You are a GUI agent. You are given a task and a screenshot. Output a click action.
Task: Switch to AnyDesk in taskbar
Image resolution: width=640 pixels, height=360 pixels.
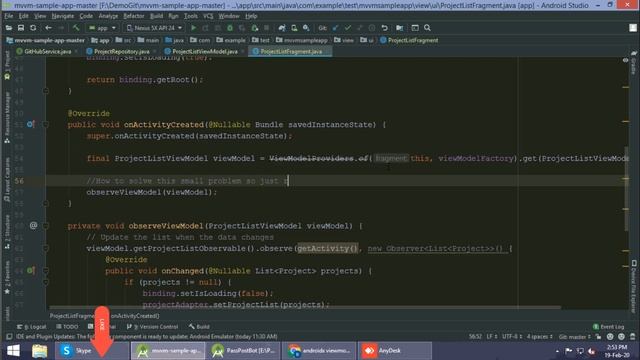[395, 351]
